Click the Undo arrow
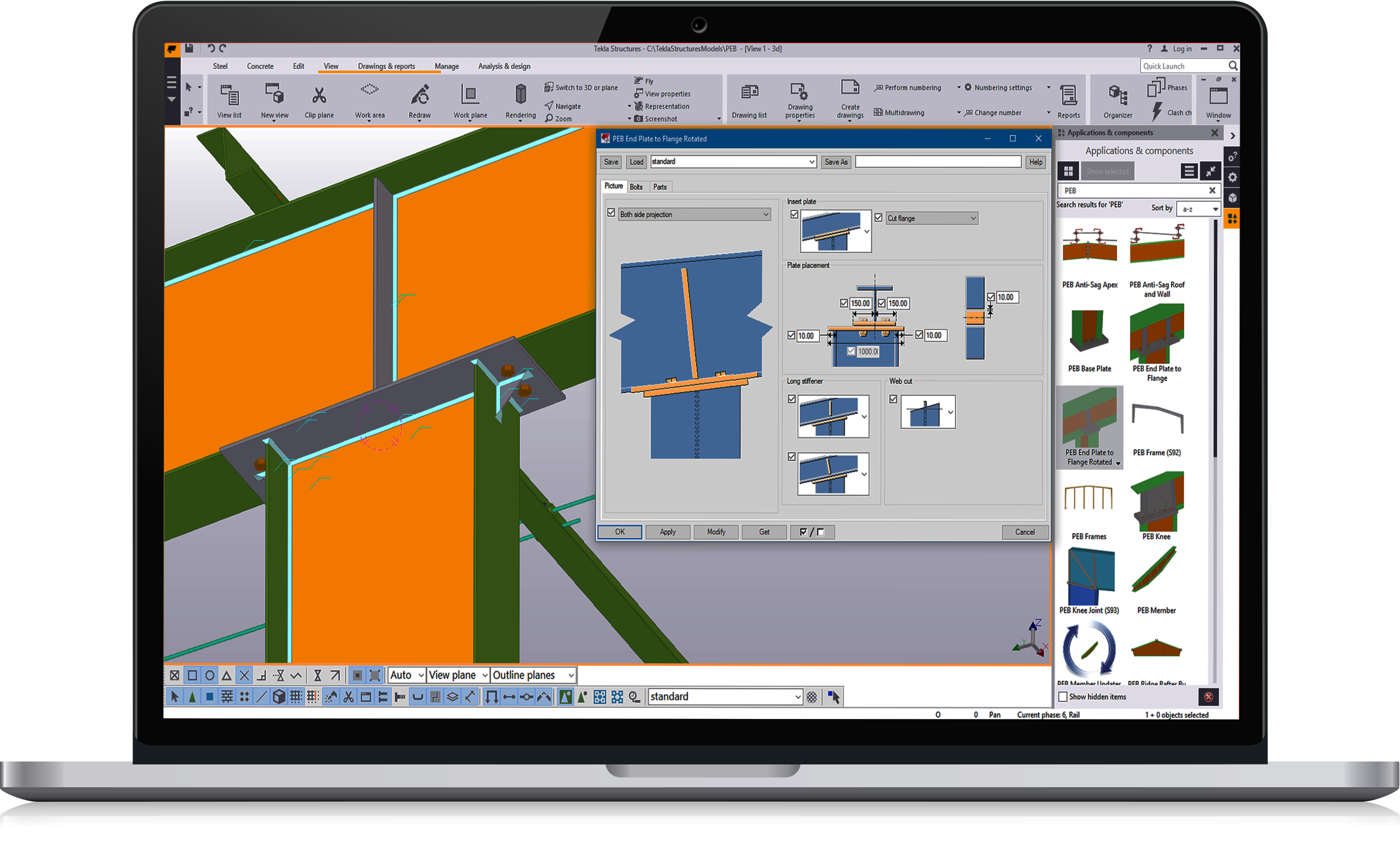This screenshot has width=1400, height=842. tap(211, 48)
